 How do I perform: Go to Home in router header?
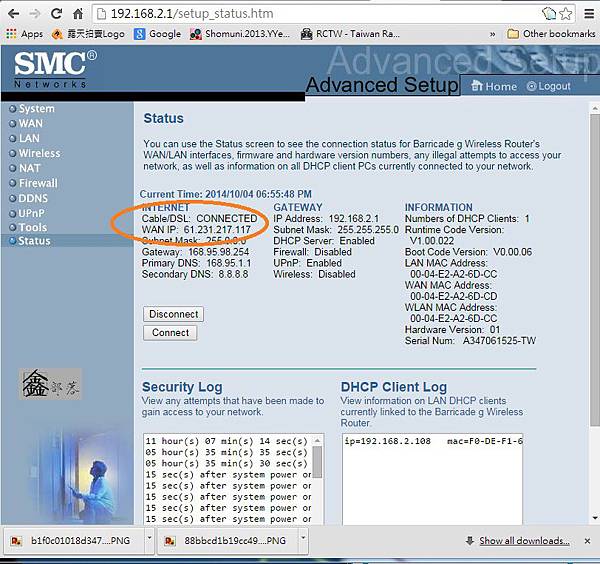click(x=494, y=86)
